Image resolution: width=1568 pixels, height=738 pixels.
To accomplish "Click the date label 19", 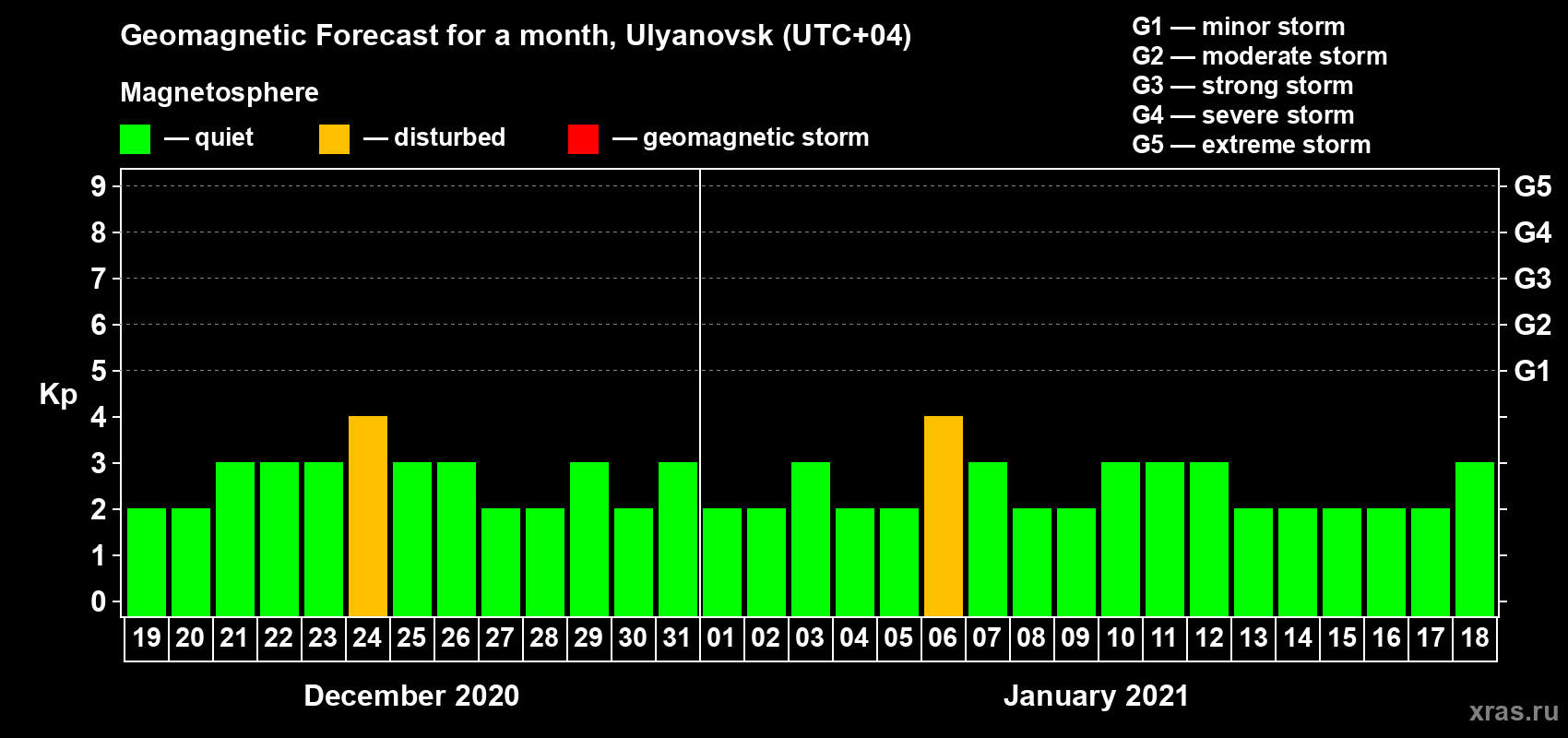I will click(x=147, y=638).
